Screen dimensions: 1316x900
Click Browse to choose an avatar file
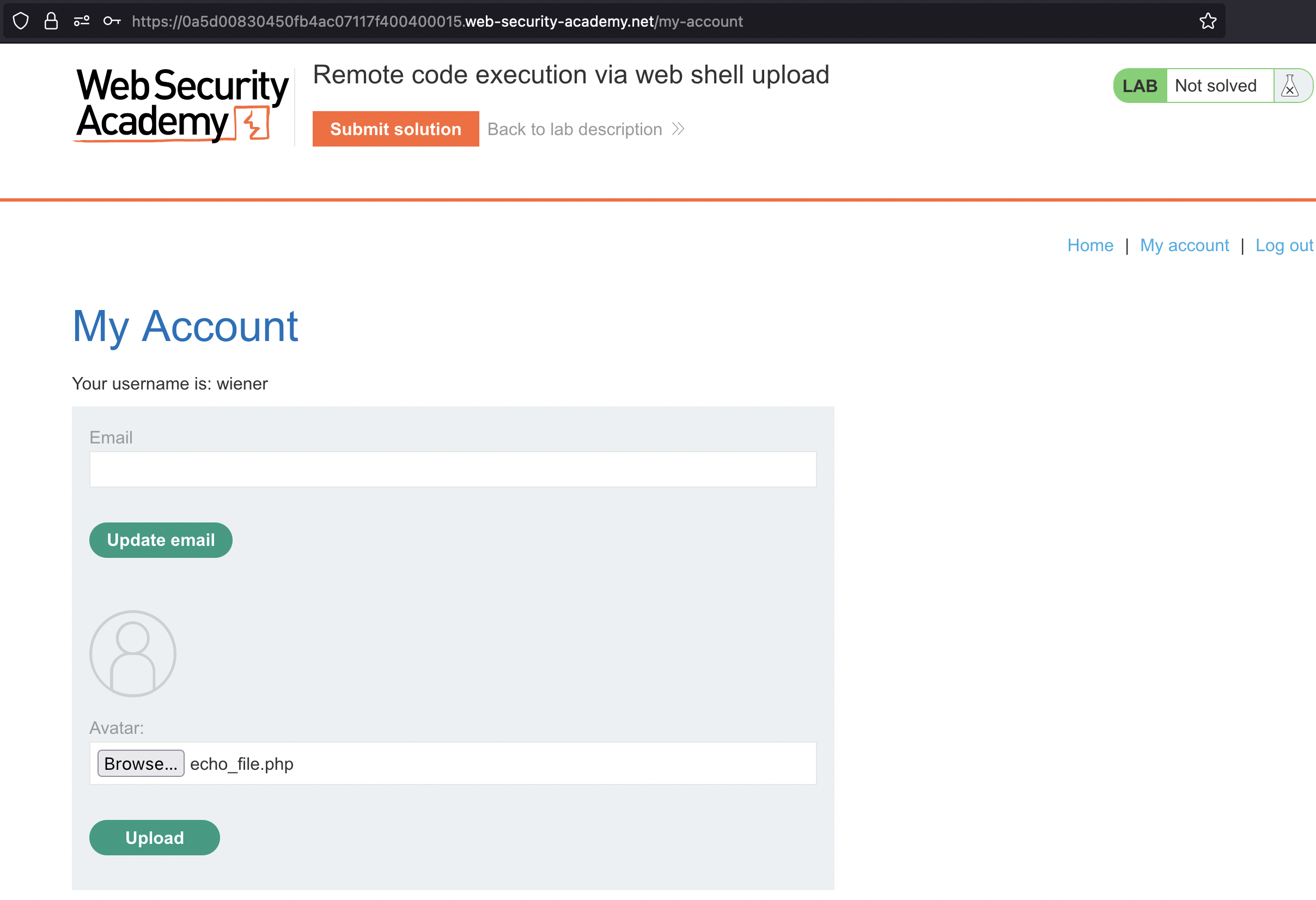[x=141, y=763]
